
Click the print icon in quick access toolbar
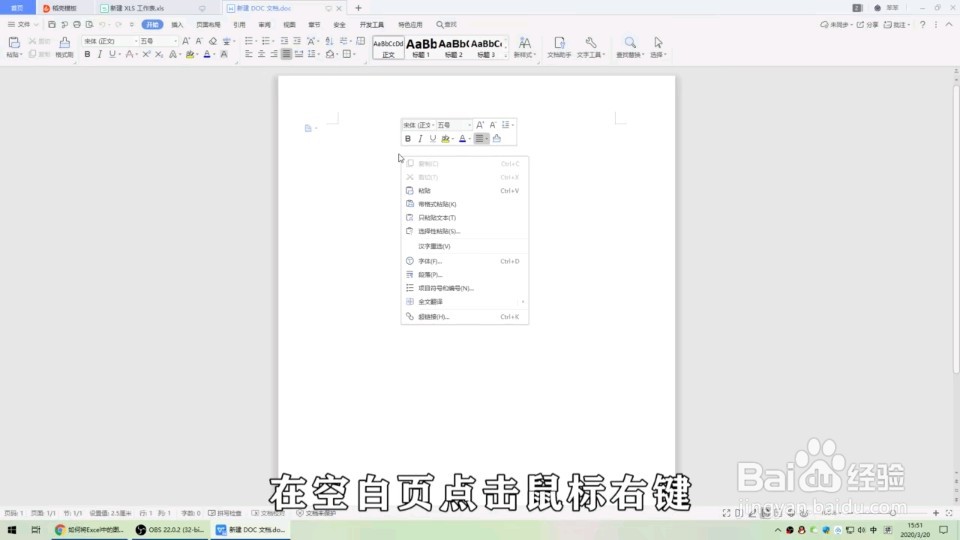pyautogui.click(x=77, y=24)
